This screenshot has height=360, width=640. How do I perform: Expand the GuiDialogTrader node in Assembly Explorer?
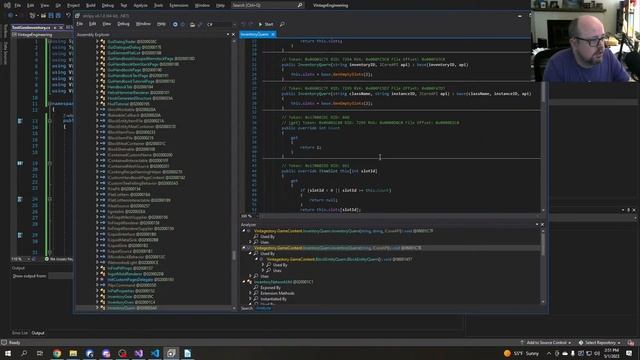point(97,42)
